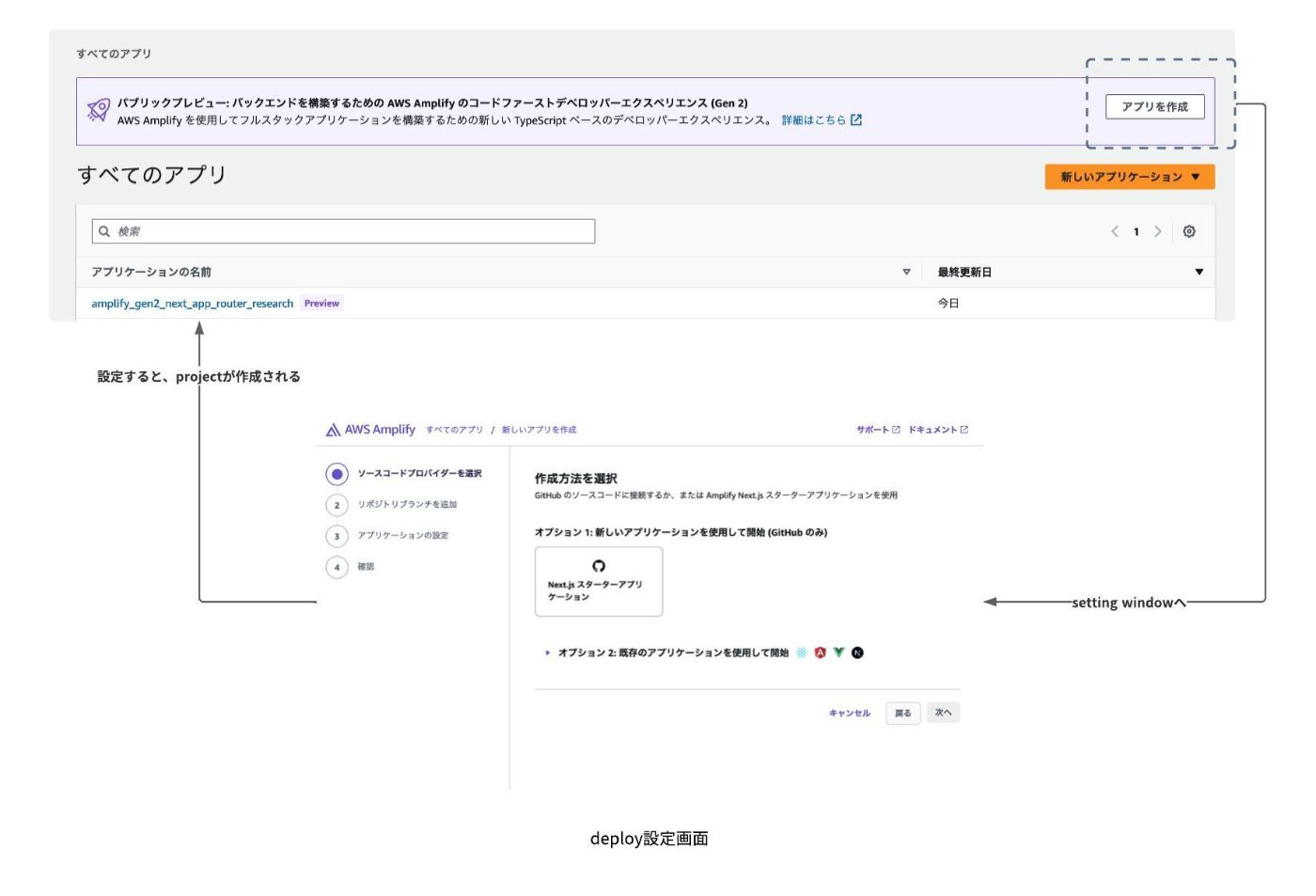Open 新しいアプリを作成 breadcrumb
Image resolution: width=1316 pixels, height=896 pixels.
[x=539, y=430]
